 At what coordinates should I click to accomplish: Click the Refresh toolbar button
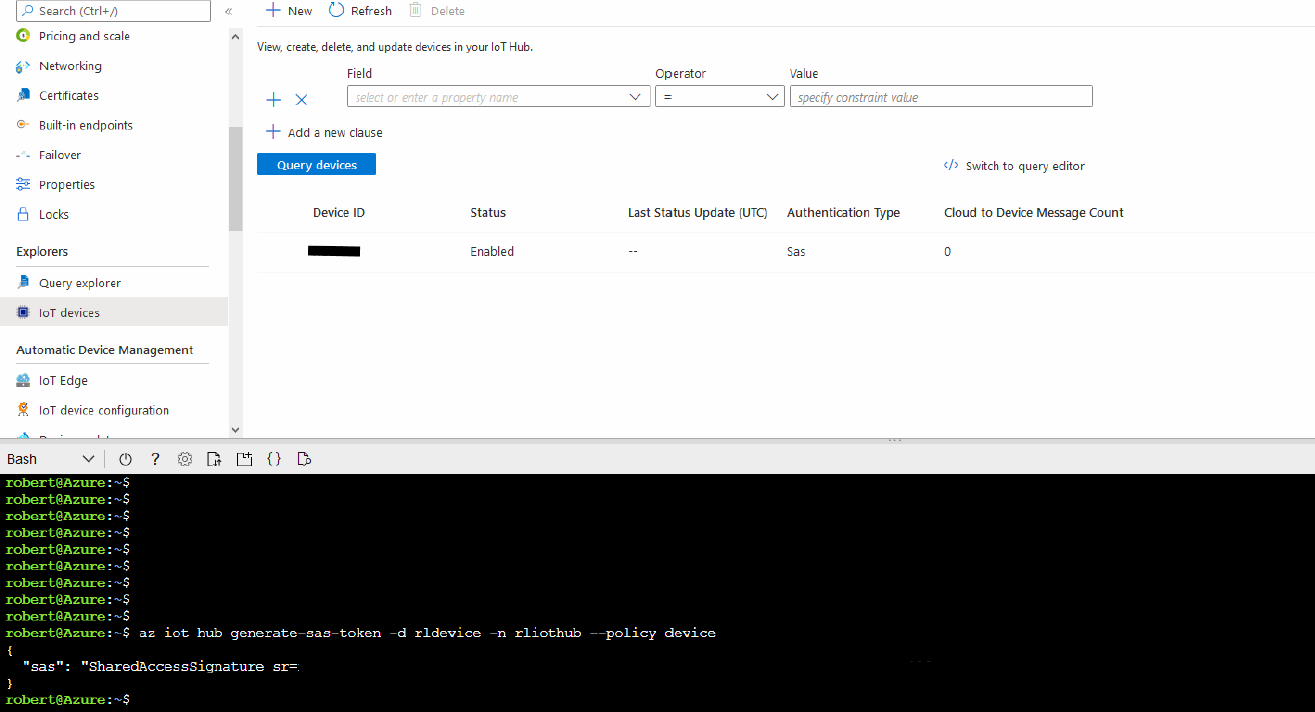coord(361,11)
